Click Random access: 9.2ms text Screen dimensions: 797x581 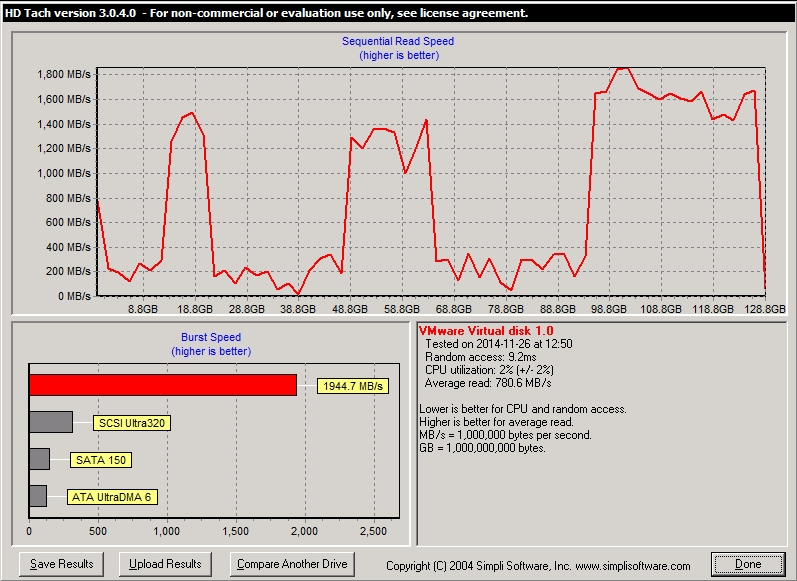point(480,357)
